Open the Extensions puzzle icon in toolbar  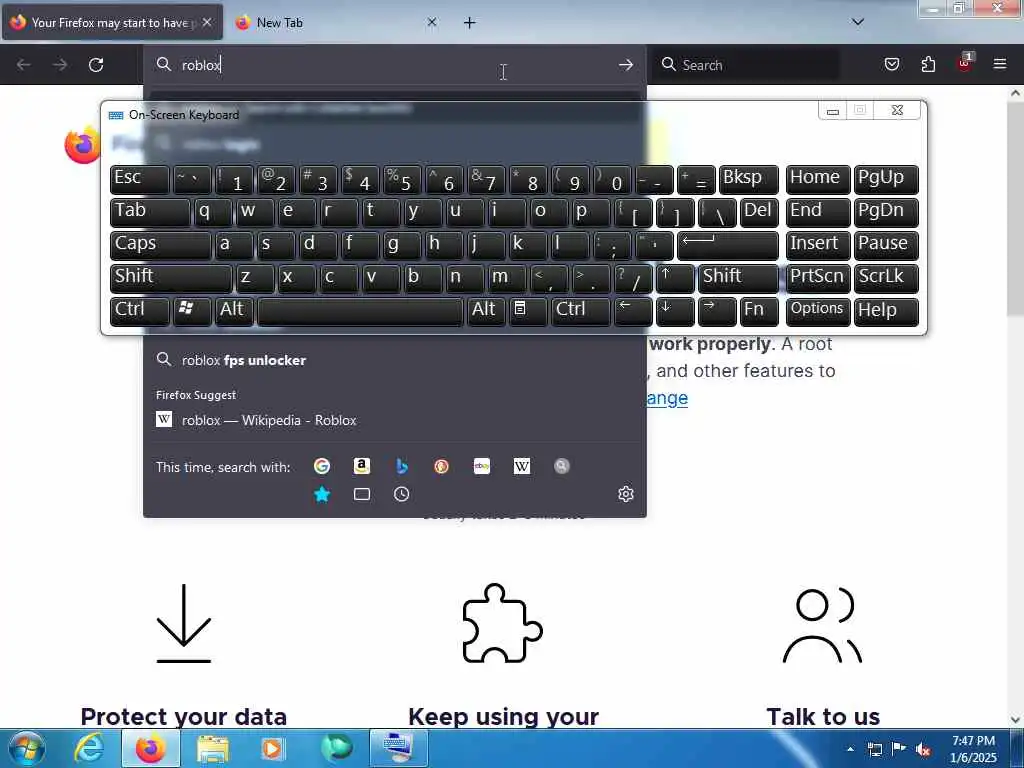coord(928,64)
